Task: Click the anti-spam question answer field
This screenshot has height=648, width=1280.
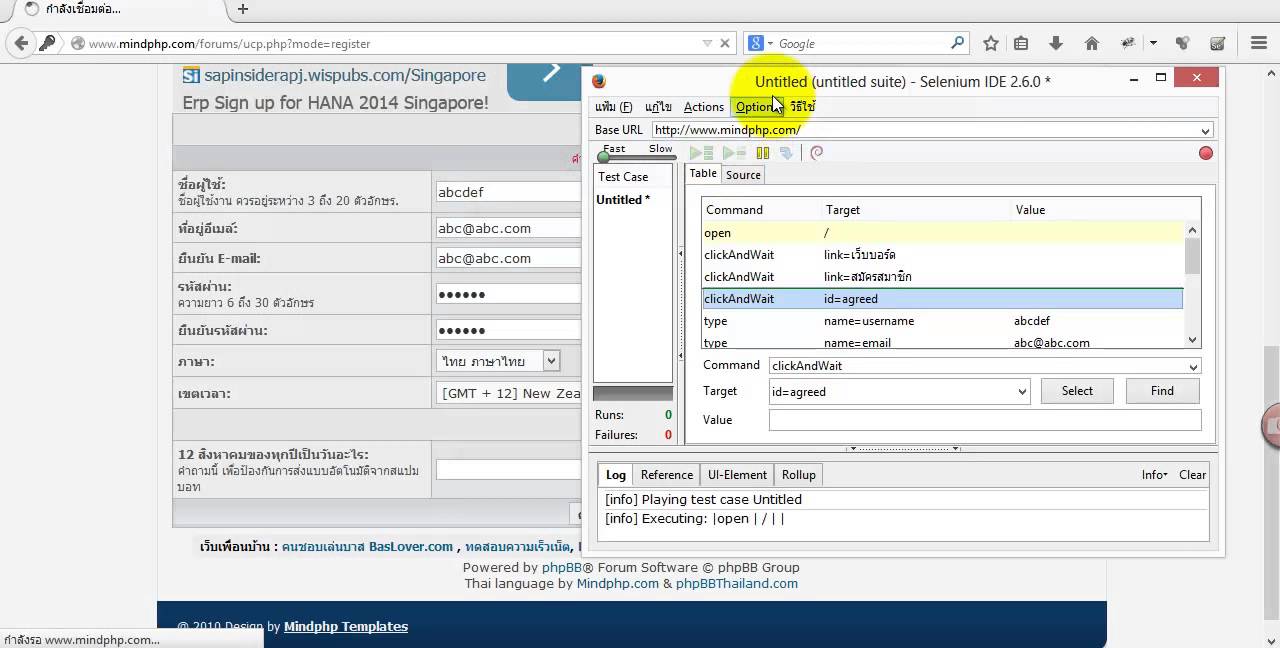Action: (508, 469)
